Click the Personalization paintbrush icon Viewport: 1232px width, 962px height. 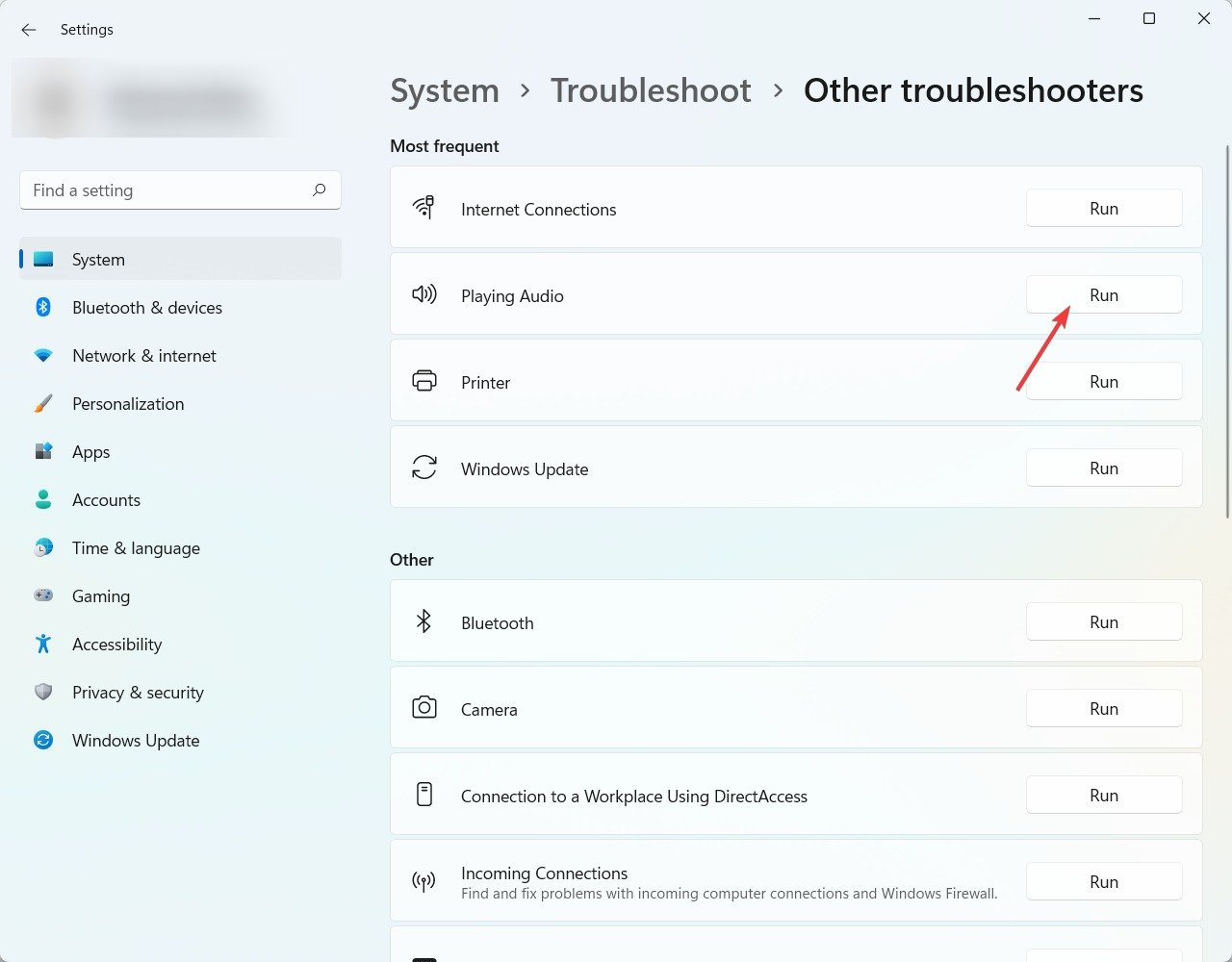click(43, 403)
